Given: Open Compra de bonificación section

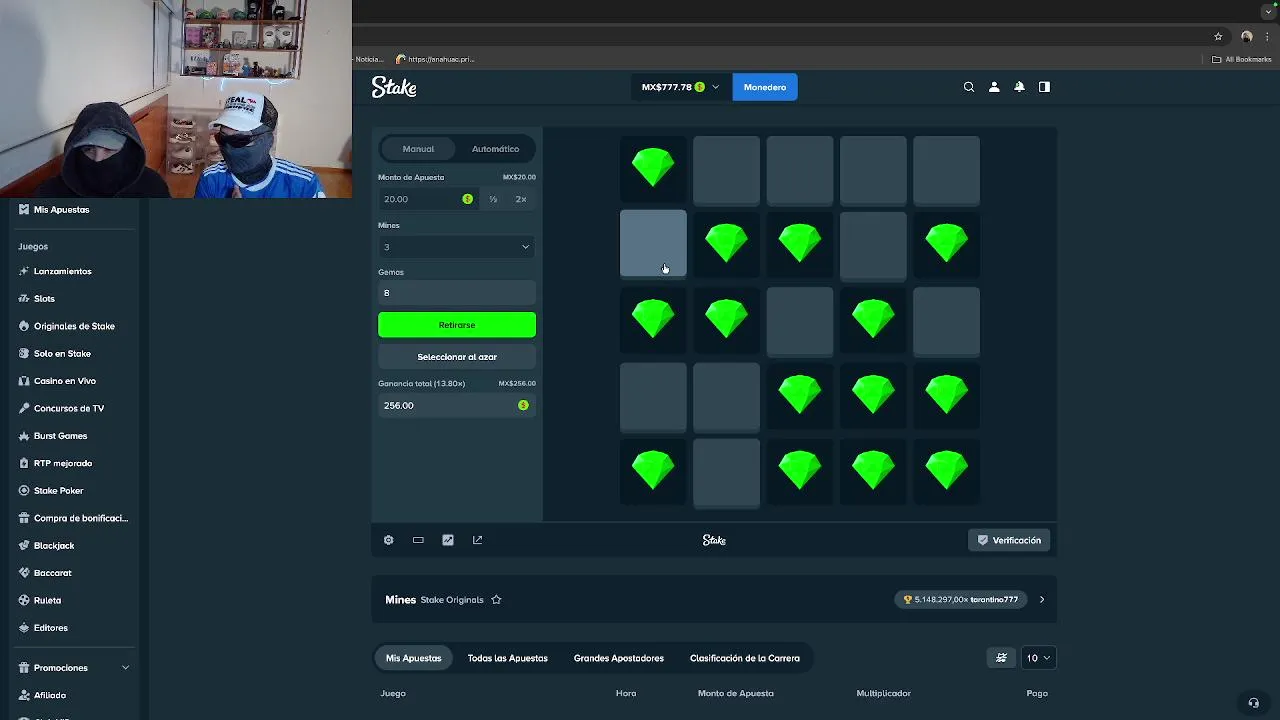Looking at the screenshot, I should [x=80, y=518].
